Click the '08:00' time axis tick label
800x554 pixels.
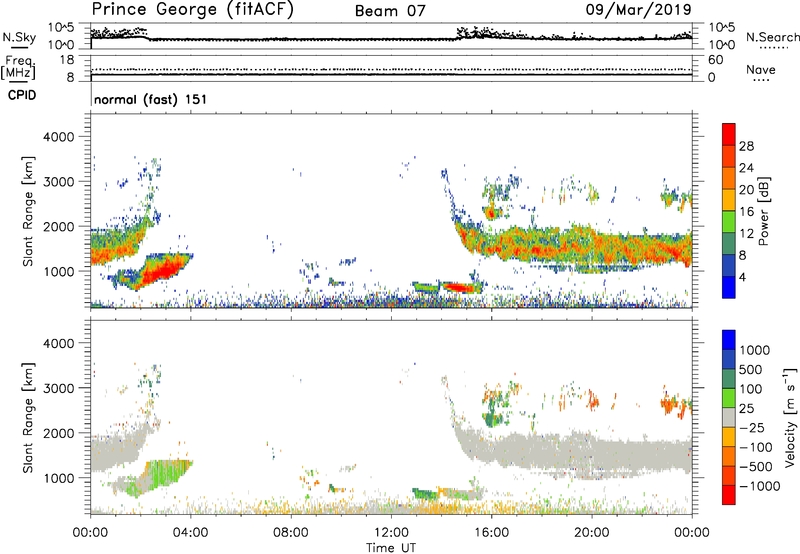(x=291, y=533)
